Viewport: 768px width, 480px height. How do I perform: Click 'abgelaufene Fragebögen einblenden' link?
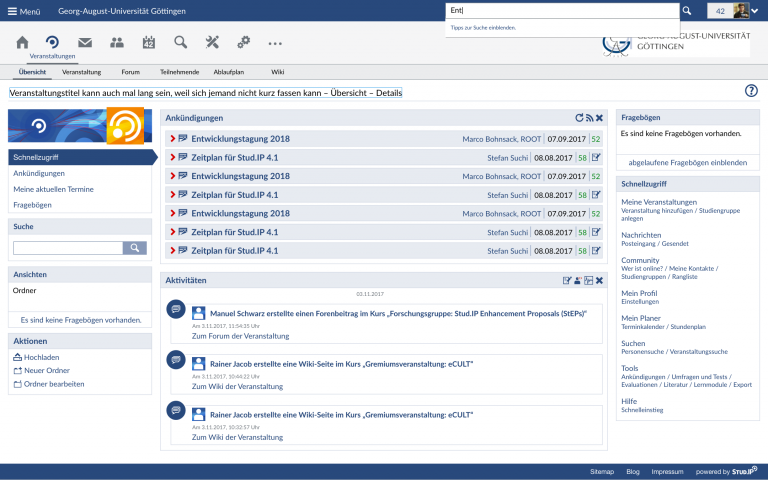688,162
